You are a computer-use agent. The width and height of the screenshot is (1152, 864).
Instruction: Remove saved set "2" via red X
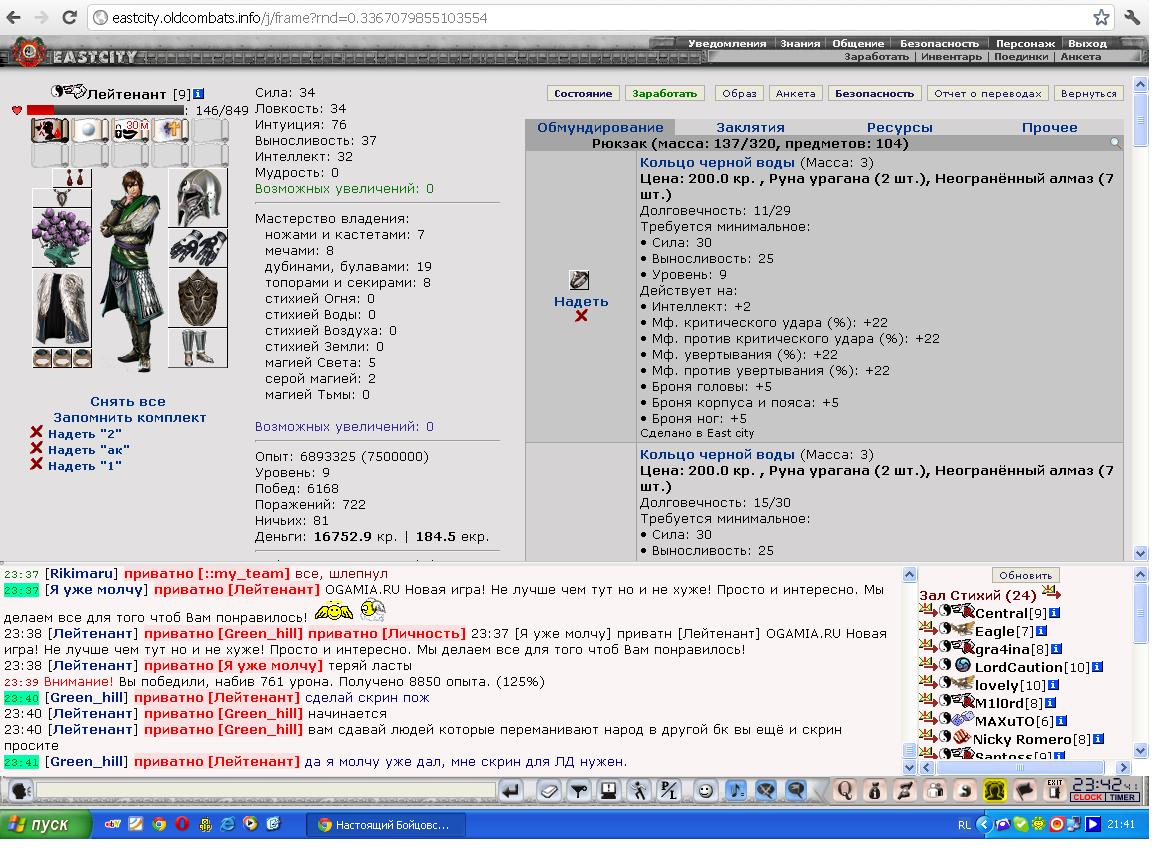click(36, 433)
